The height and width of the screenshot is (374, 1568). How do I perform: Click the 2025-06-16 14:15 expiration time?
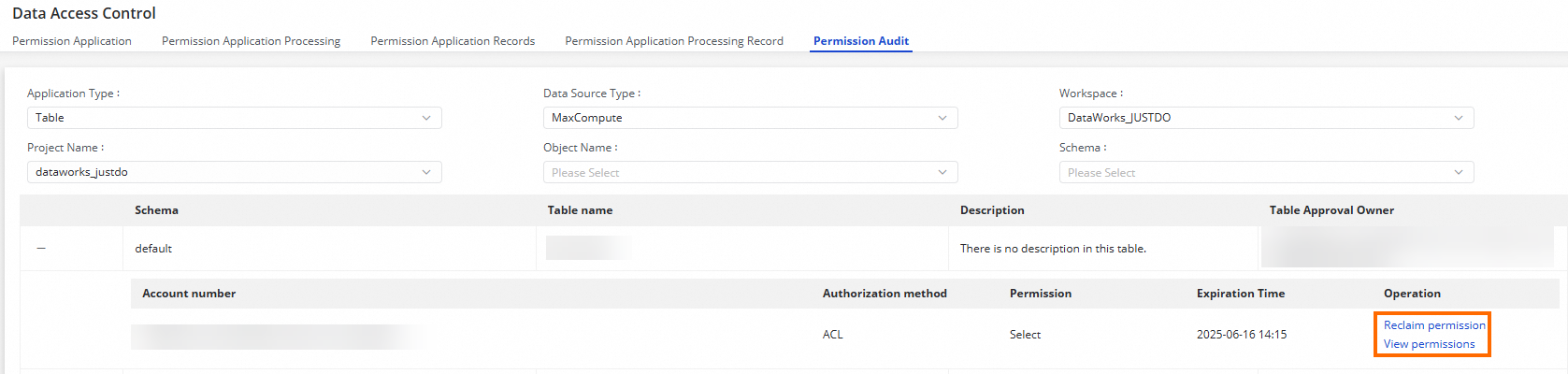pos(1242,335)
